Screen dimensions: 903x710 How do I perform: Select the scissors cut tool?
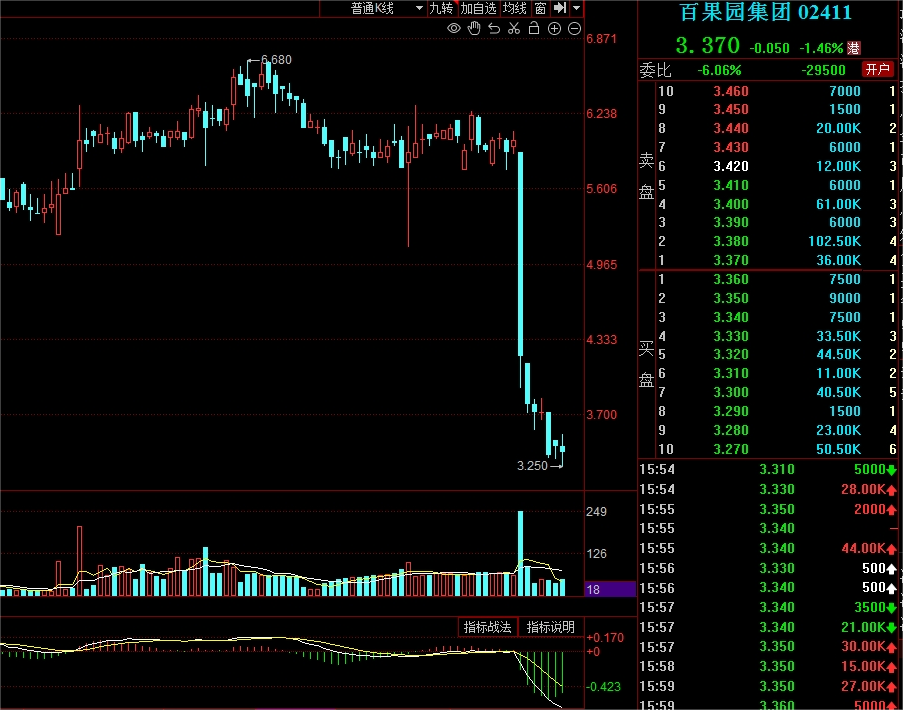click(x=514, y=28)
